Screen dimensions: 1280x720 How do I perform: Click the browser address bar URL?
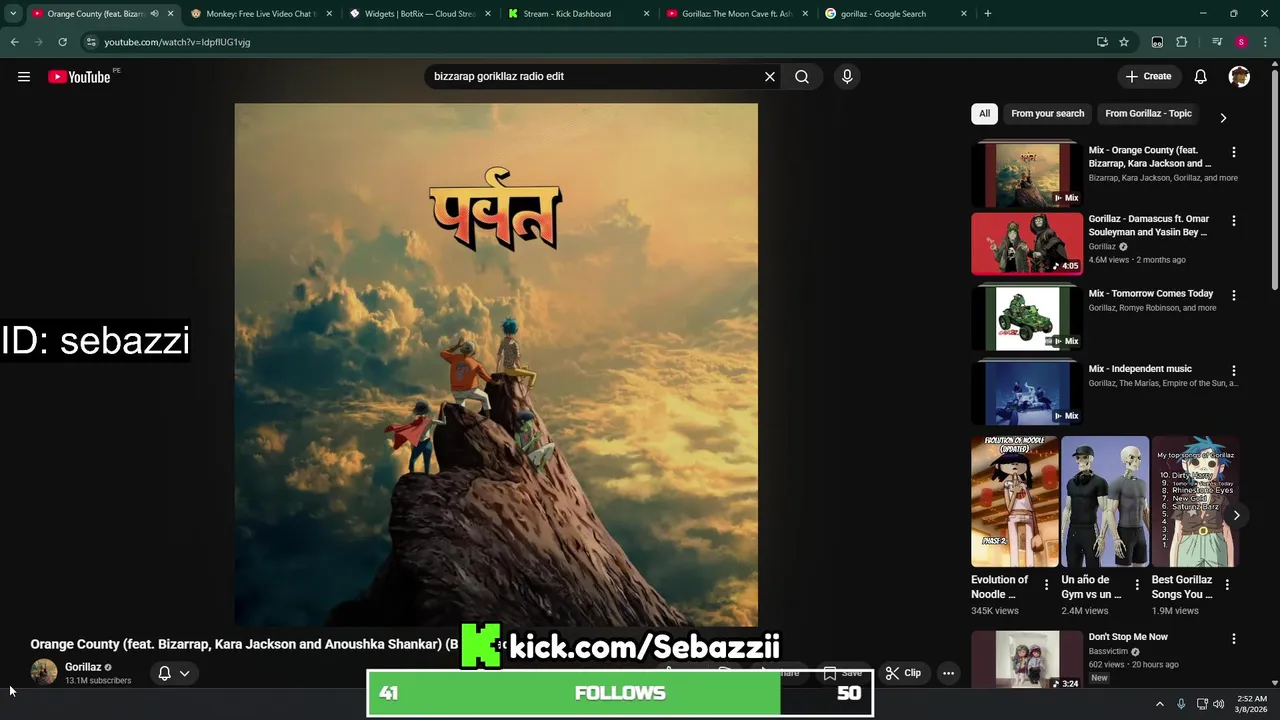pos(177,42)
